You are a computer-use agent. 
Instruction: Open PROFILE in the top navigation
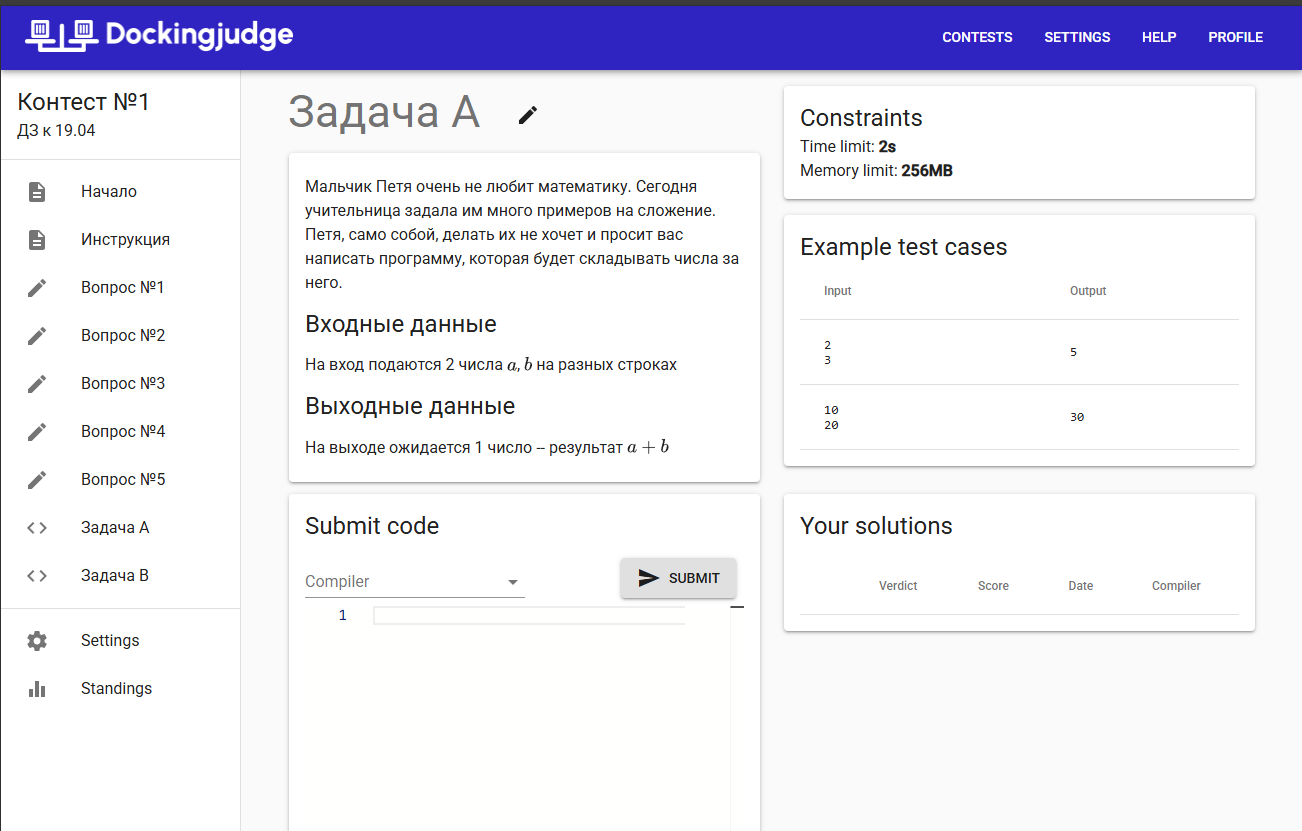[1235, 37]
